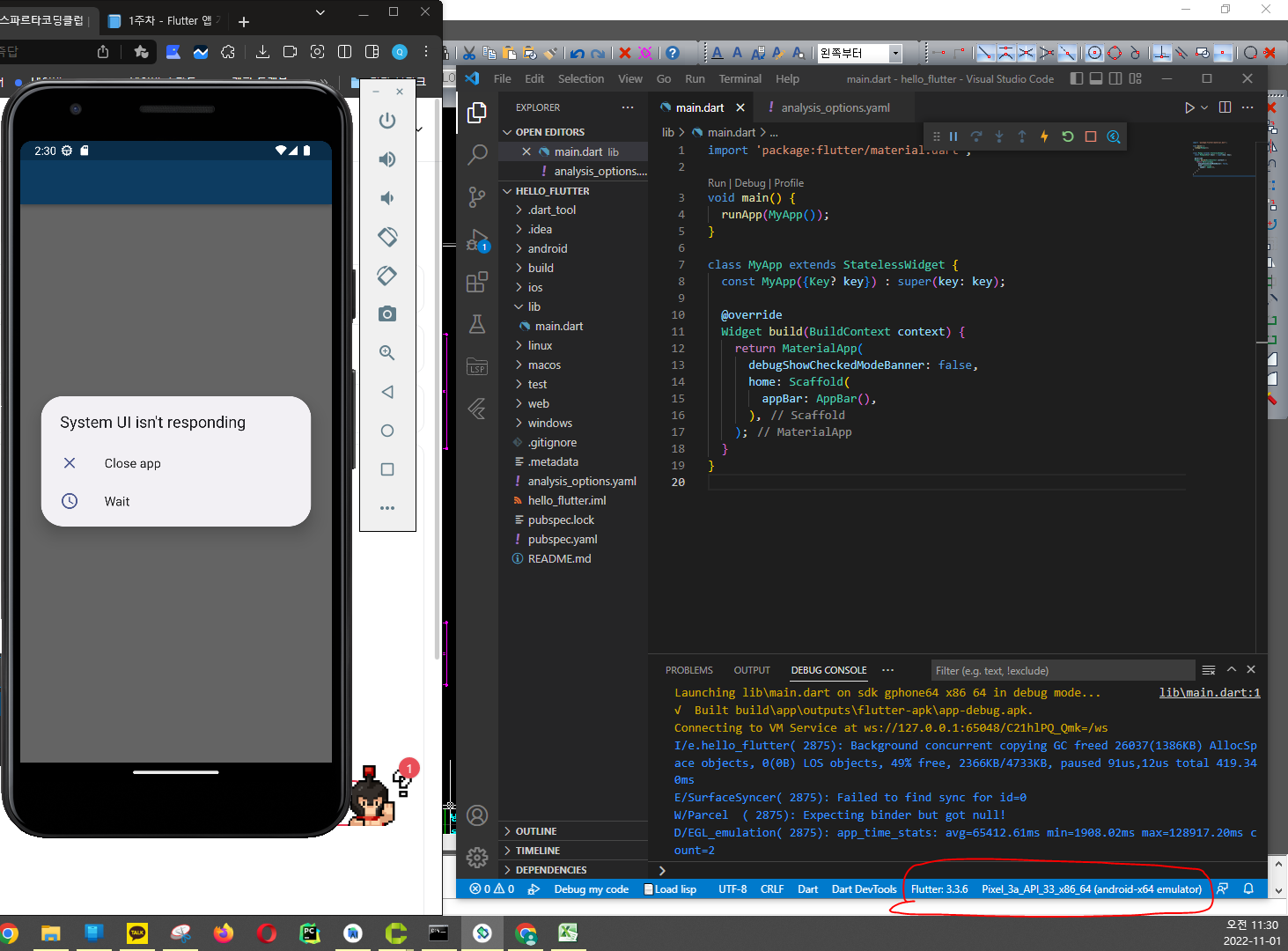Tap the emulator Home circle button
1288x951 pixels.
[x=387, y=431]
